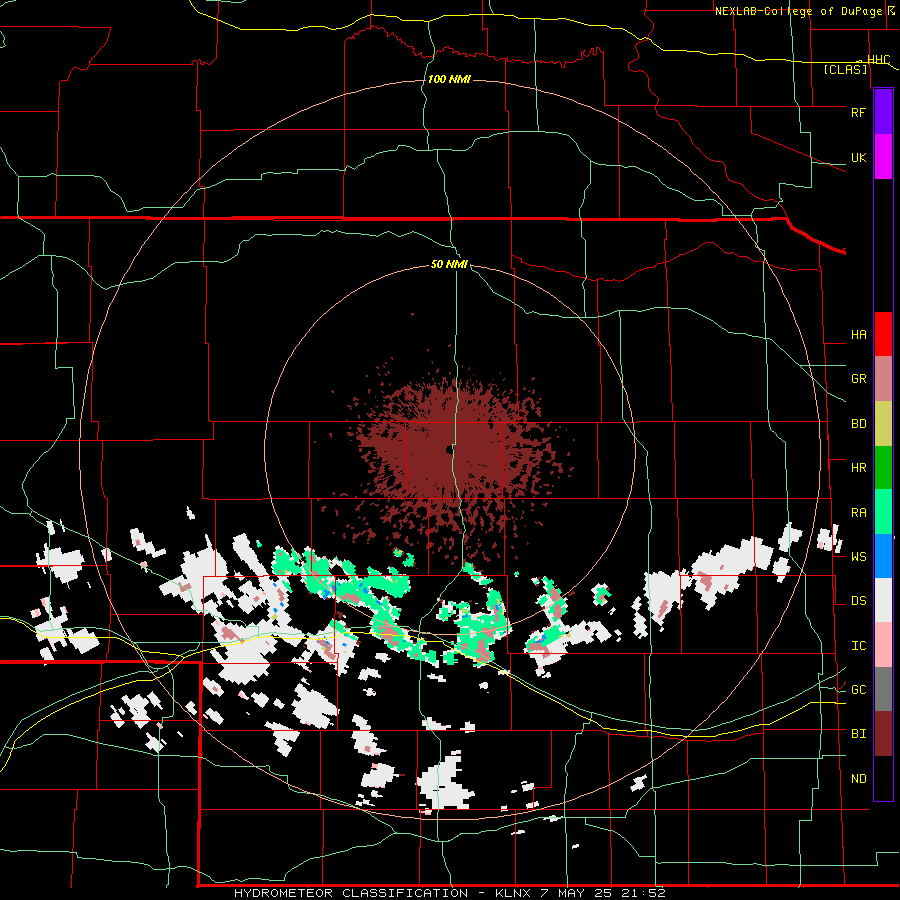Click the UK legend label
Screen dimensions: 900x900
click(858, 157)
